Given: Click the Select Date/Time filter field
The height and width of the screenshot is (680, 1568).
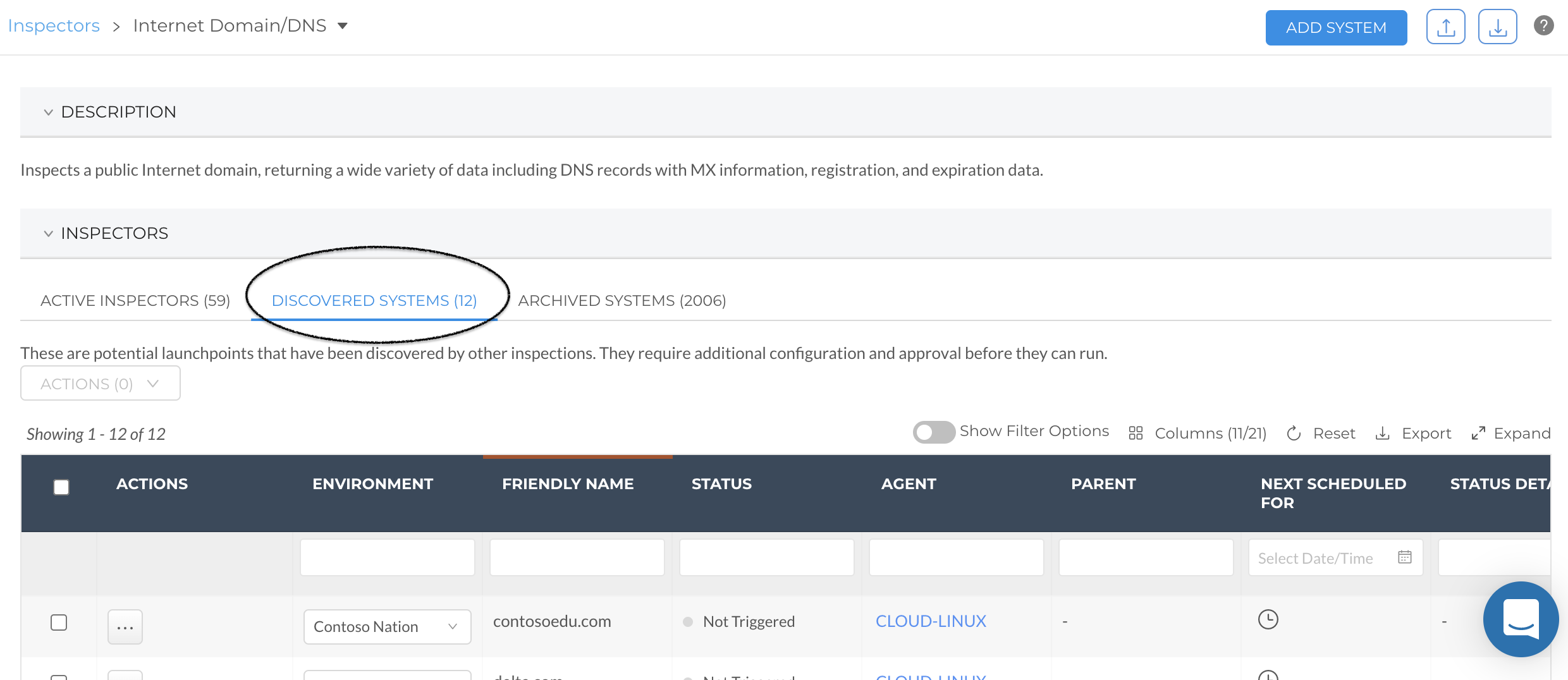Looking at the screenshot, I should tap(1335, 557).
